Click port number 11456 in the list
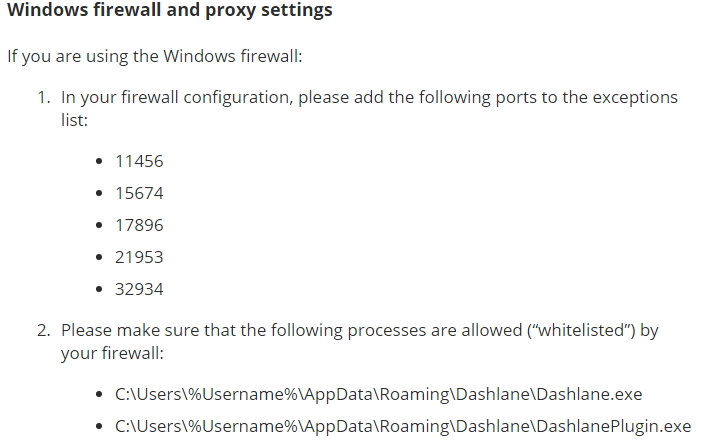This screenshot has width=708, height=445. point(139,161)
